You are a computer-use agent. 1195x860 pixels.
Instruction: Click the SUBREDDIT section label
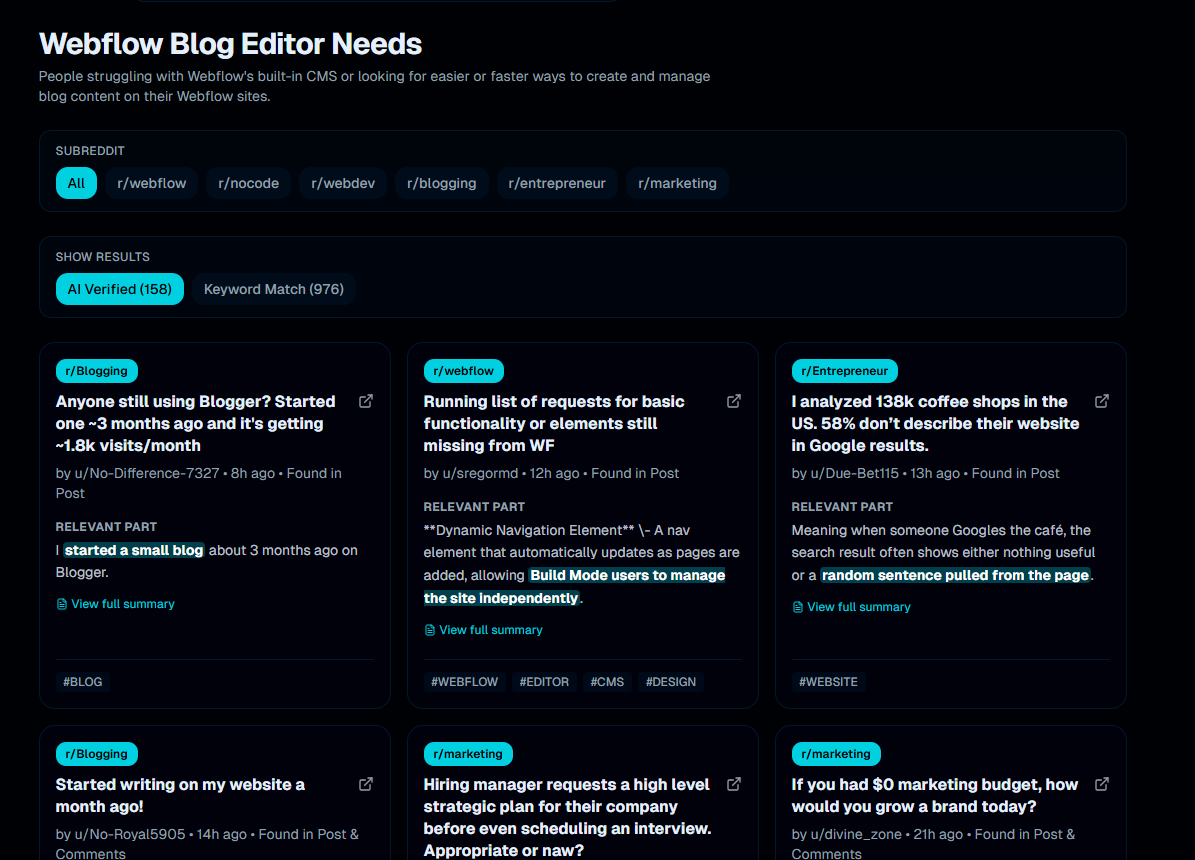(x=90, y=151)
